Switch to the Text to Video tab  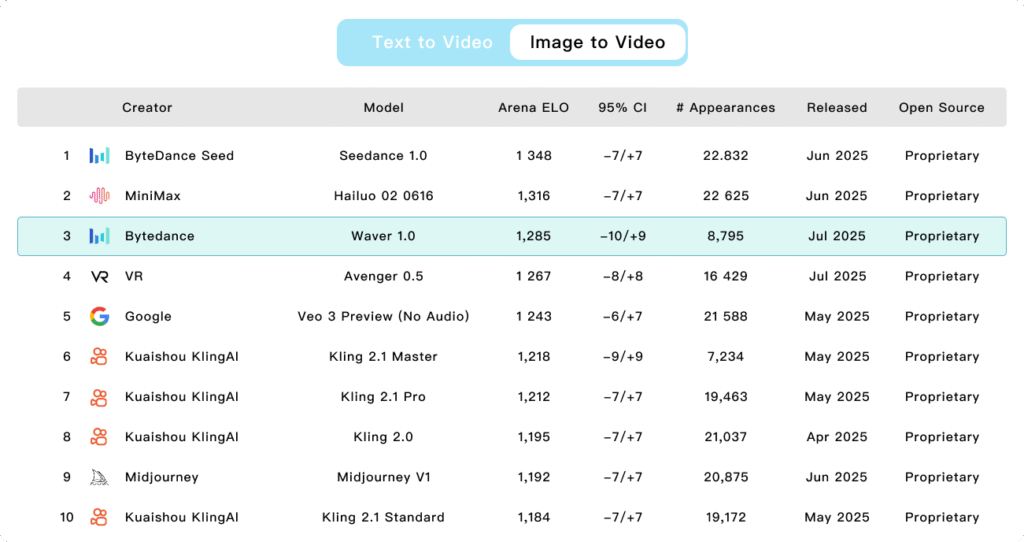pyautogui.click(x=432, y=42)
